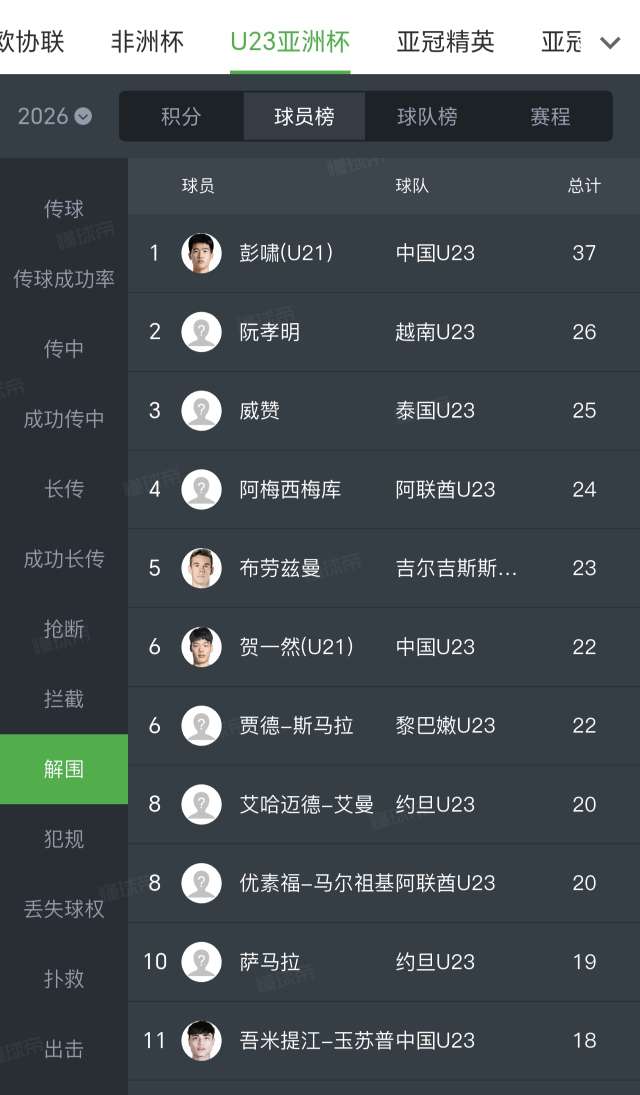
Task: Tap 贺一然(U21) player avatar
Action: click(x=201, y=647)
